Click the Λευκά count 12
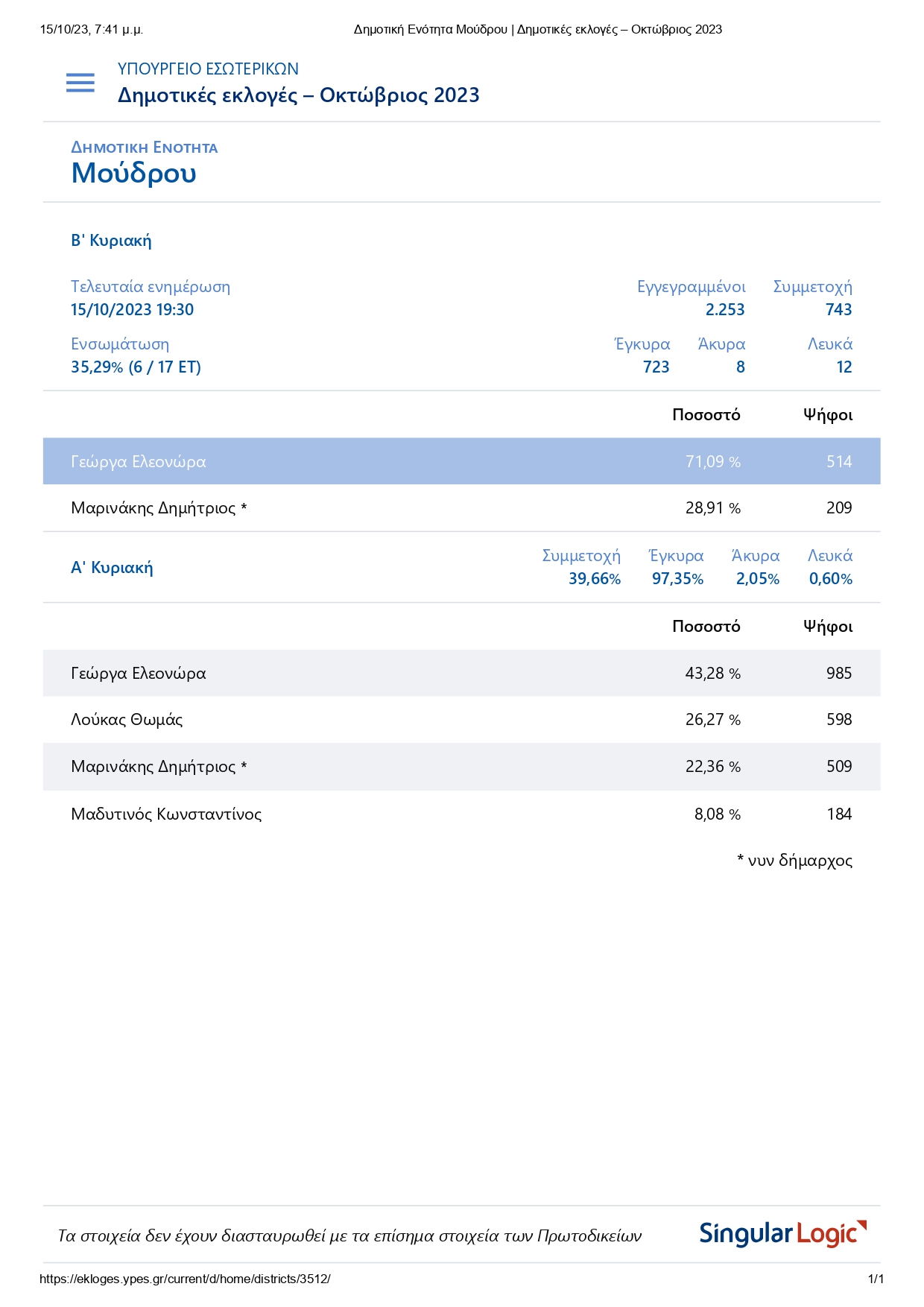 [x=844, y=367]
